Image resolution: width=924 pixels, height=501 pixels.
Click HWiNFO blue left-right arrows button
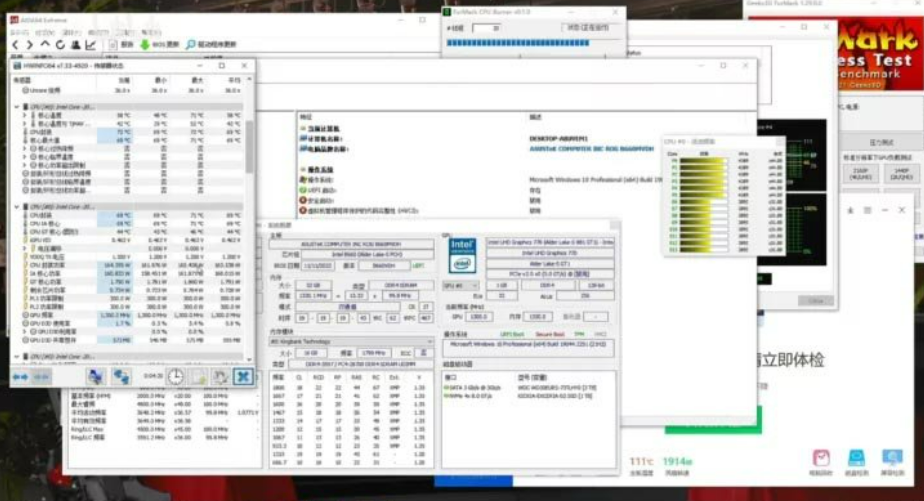(x=20, y=377)
